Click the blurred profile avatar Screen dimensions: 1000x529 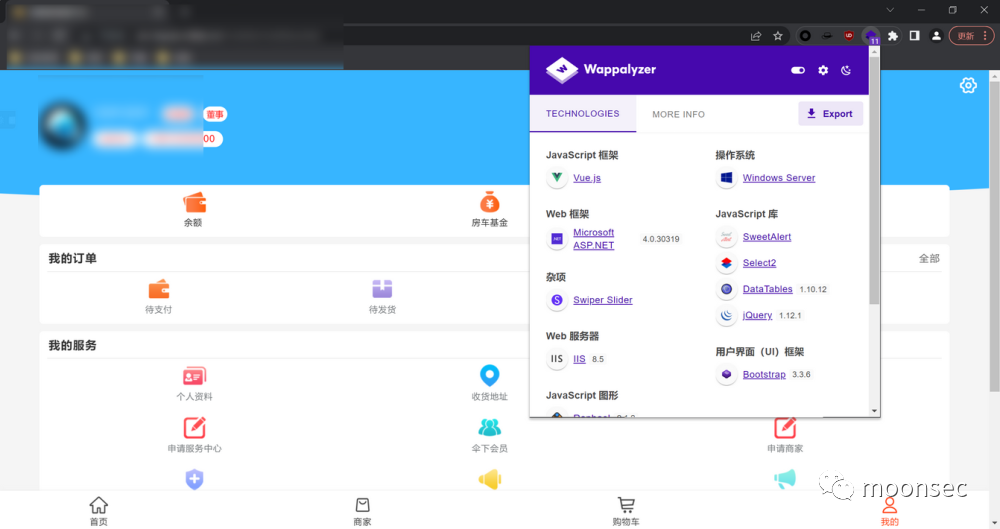62,126
